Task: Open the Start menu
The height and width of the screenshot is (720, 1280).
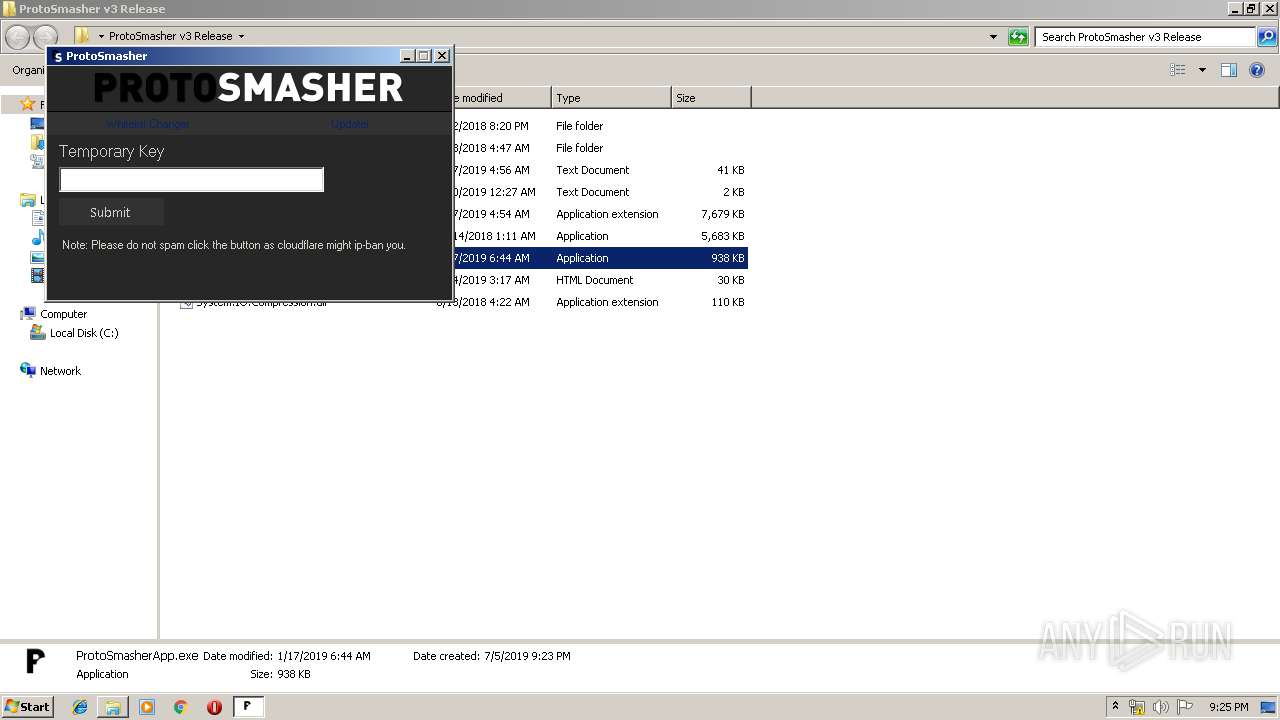Action: [x=27, y=706]
